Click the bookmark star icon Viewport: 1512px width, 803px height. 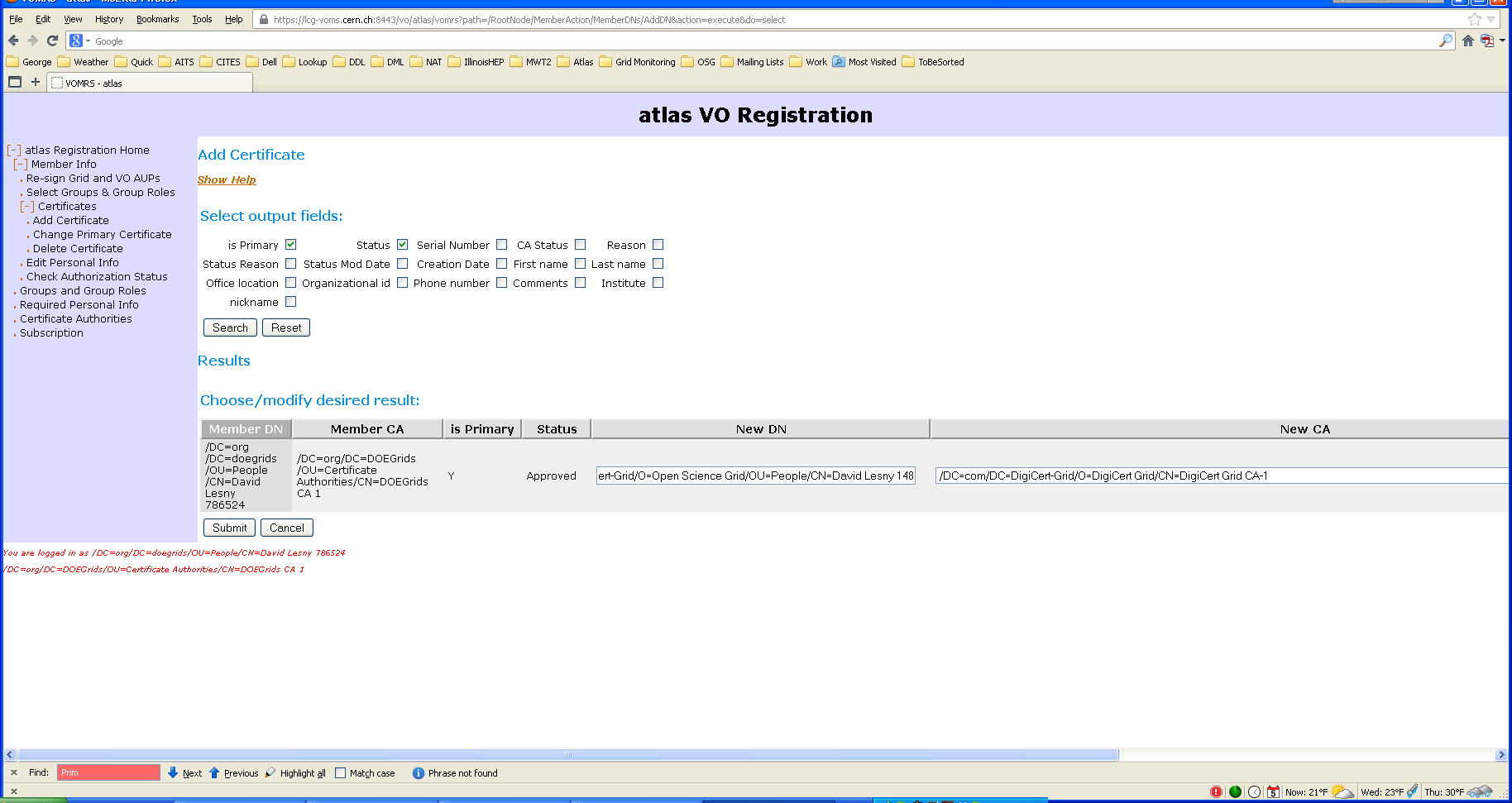1474,20
